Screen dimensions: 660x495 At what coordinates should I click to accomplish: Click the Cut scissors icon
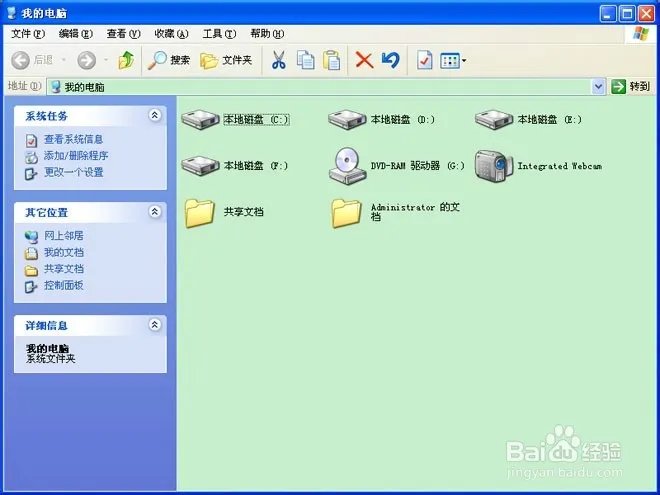tap(278, 60)
